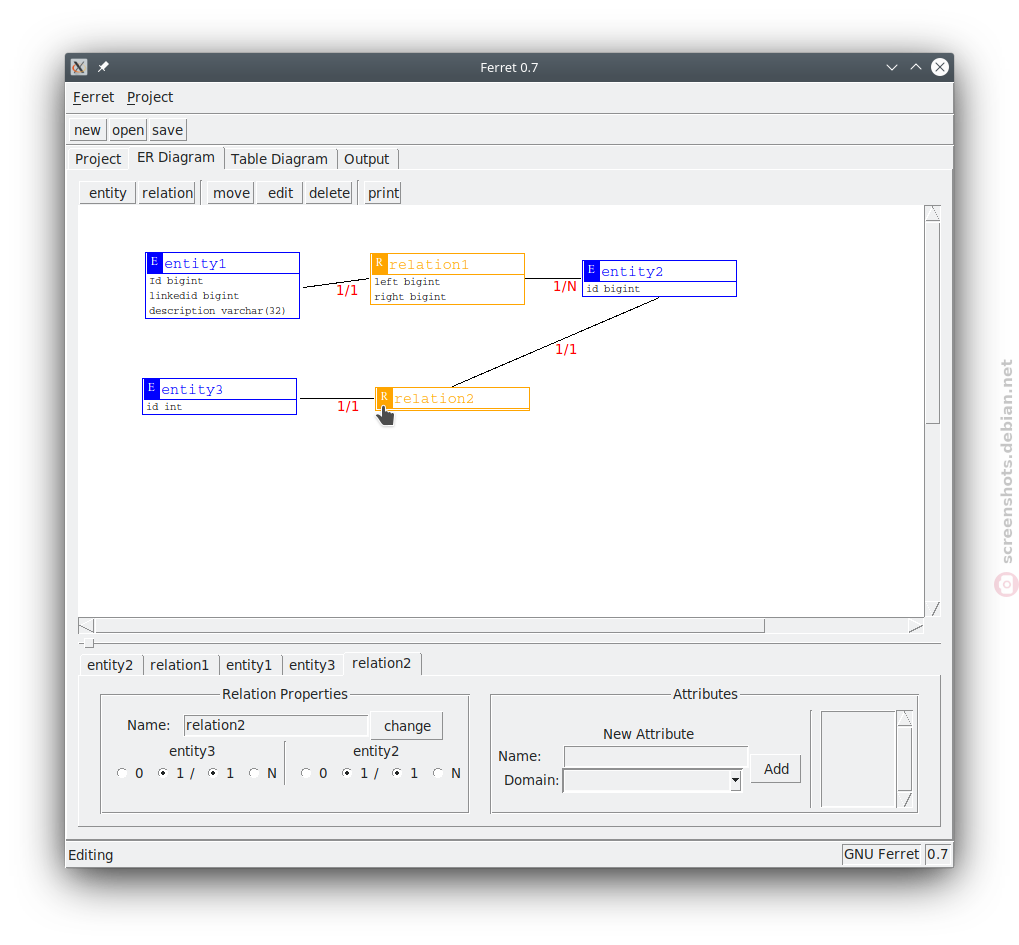Click the E icon of entity1 box
The height and width of the screenshot is (945, 1019).
pos(154,262)
